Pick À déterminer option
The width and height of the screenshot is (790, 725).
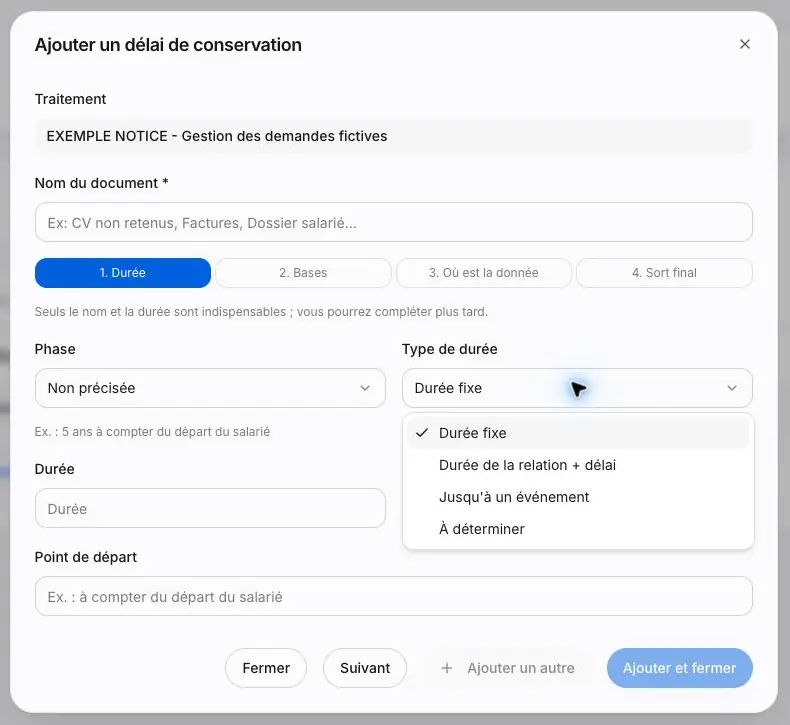pyautogui.click(x=578, y=529)
